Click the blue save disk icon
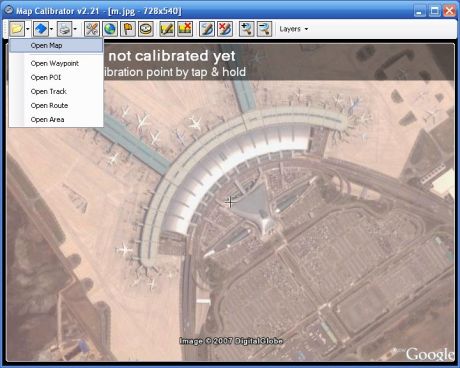This screenshot has height=368, width=460. point(41,29)
